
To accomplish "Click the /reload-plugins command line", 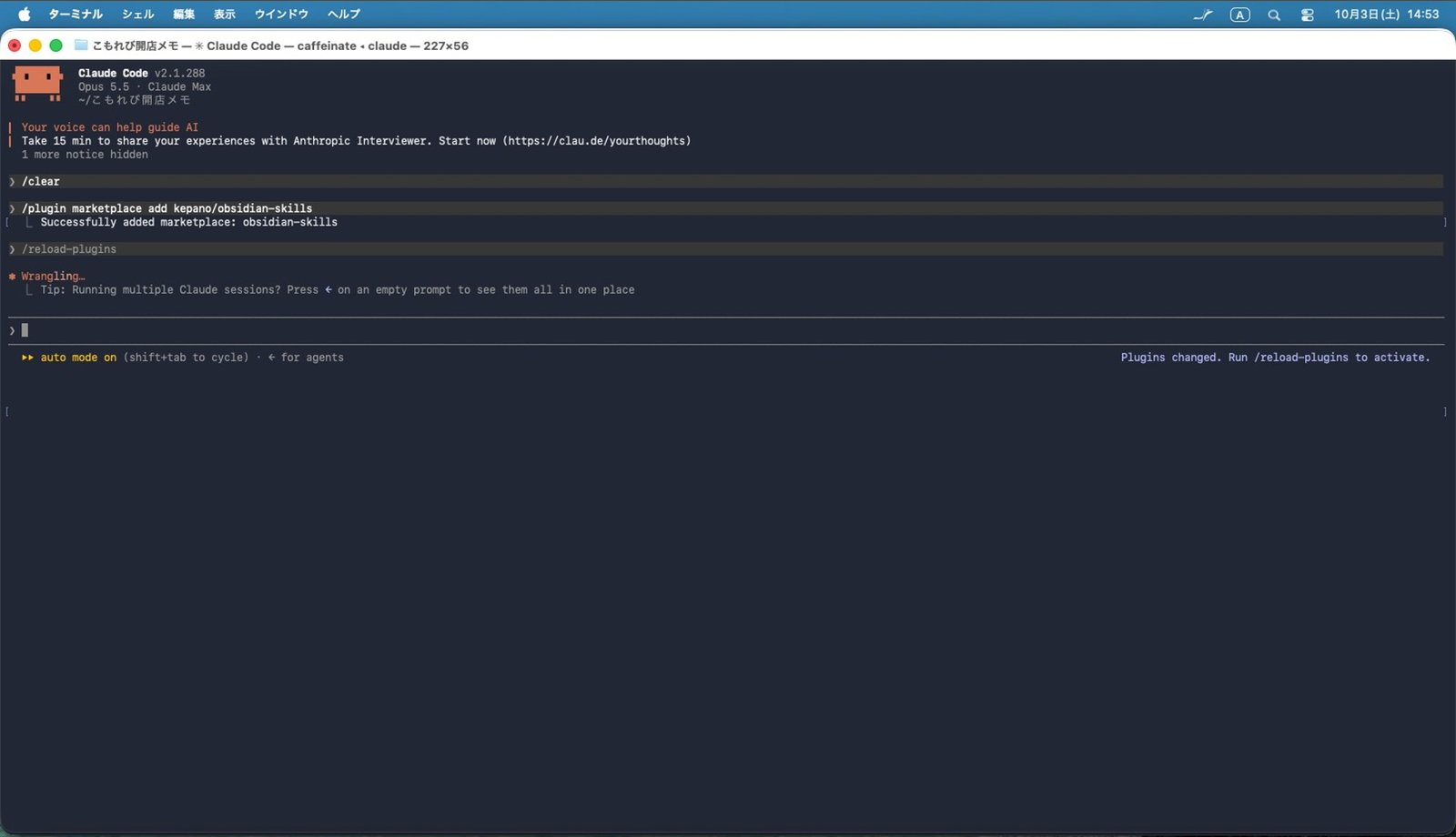I will pyautogui.click(x=725, y=249).
